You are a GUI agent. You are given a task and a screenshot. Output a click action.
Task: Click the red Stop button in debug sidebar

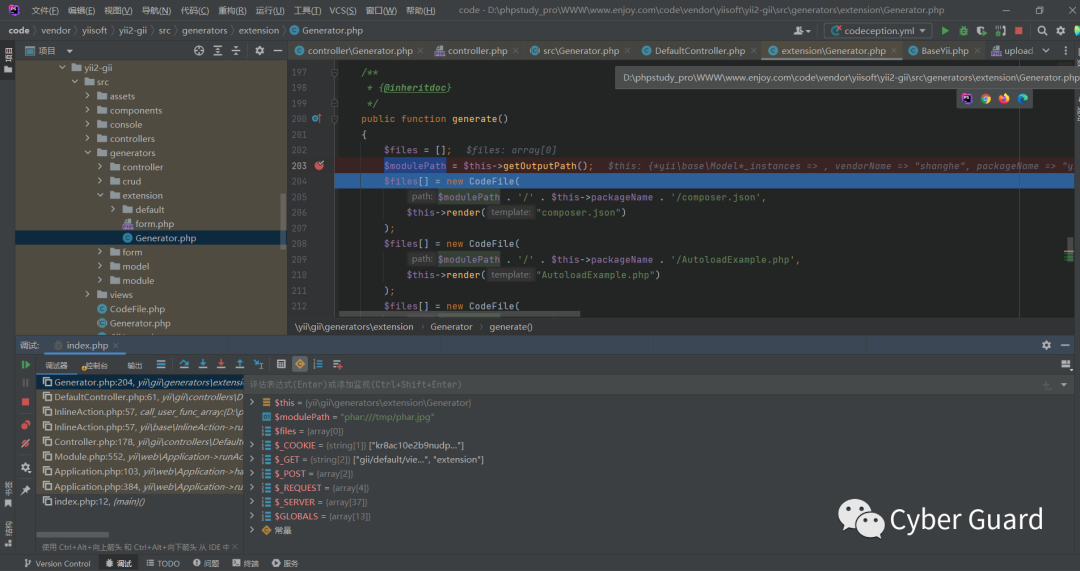(26, 402)
